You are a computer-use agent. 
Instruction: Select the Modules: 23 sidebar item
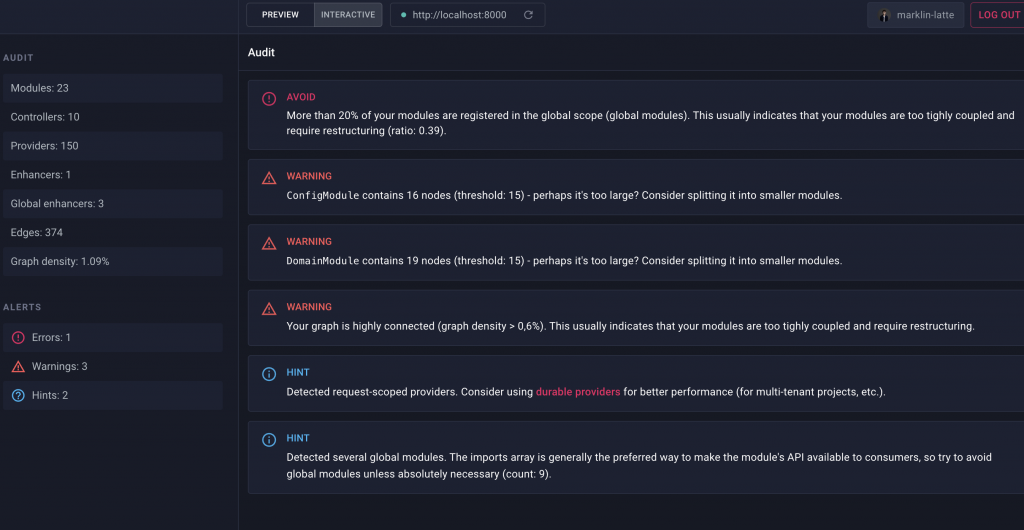click(112, 88)
